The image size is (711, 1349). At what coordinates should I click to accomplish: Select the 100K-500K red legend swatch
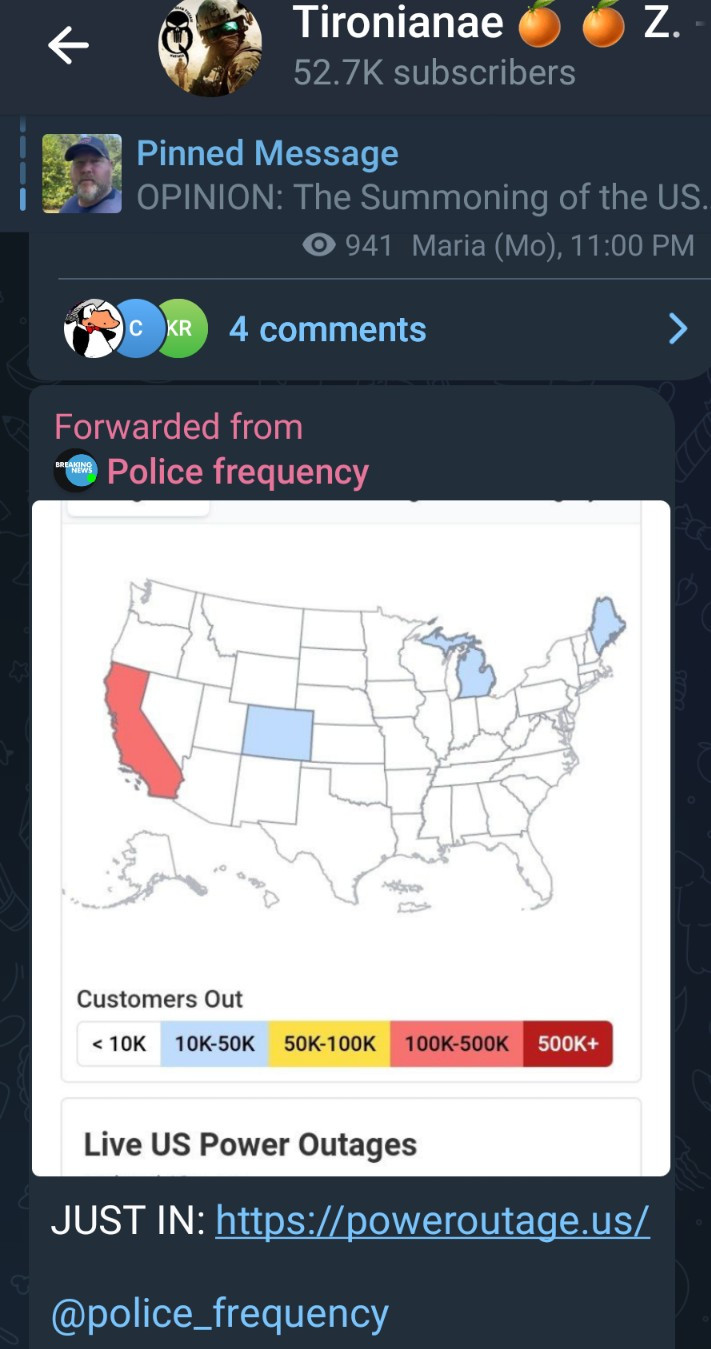point(456,1043)
